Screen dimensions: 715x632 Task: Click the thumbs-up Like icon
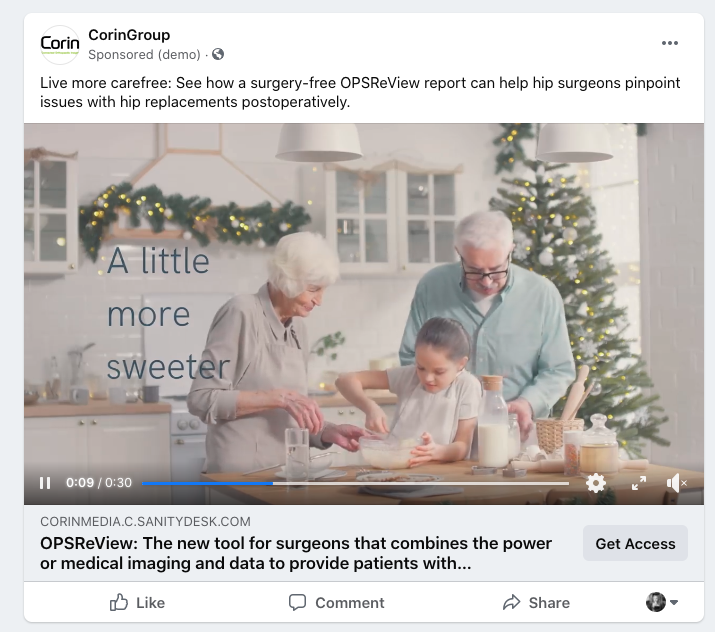(x=119, y=602)
